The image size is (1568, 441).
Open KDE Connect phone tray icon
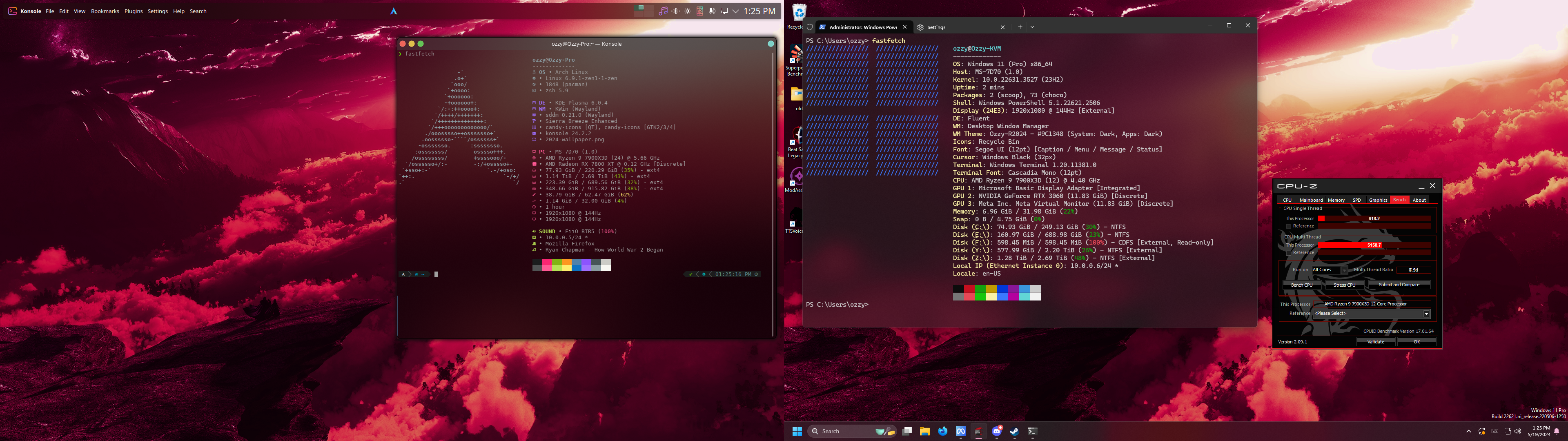click(700, 11)
